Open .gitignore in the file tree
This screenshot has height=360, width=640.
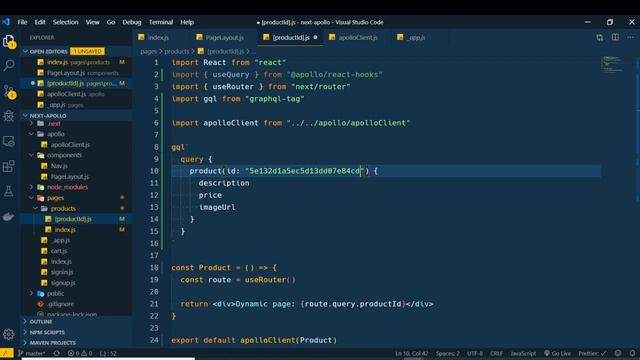point(60,304)
